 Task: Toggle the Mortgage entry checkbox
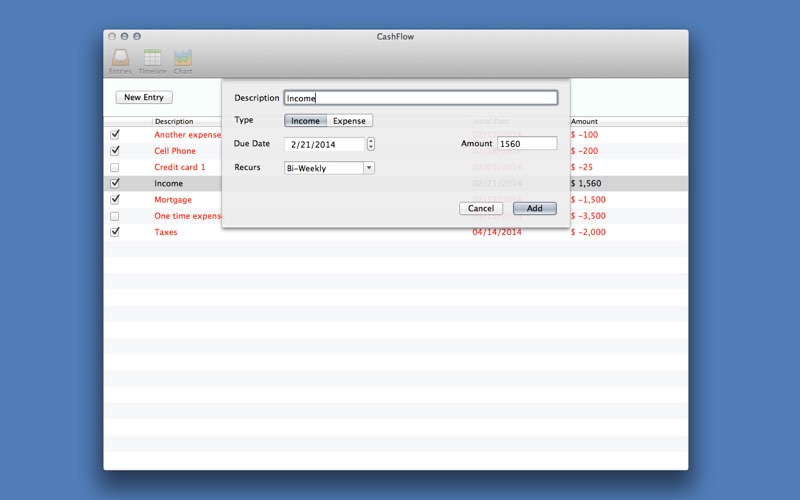[114, 199]
